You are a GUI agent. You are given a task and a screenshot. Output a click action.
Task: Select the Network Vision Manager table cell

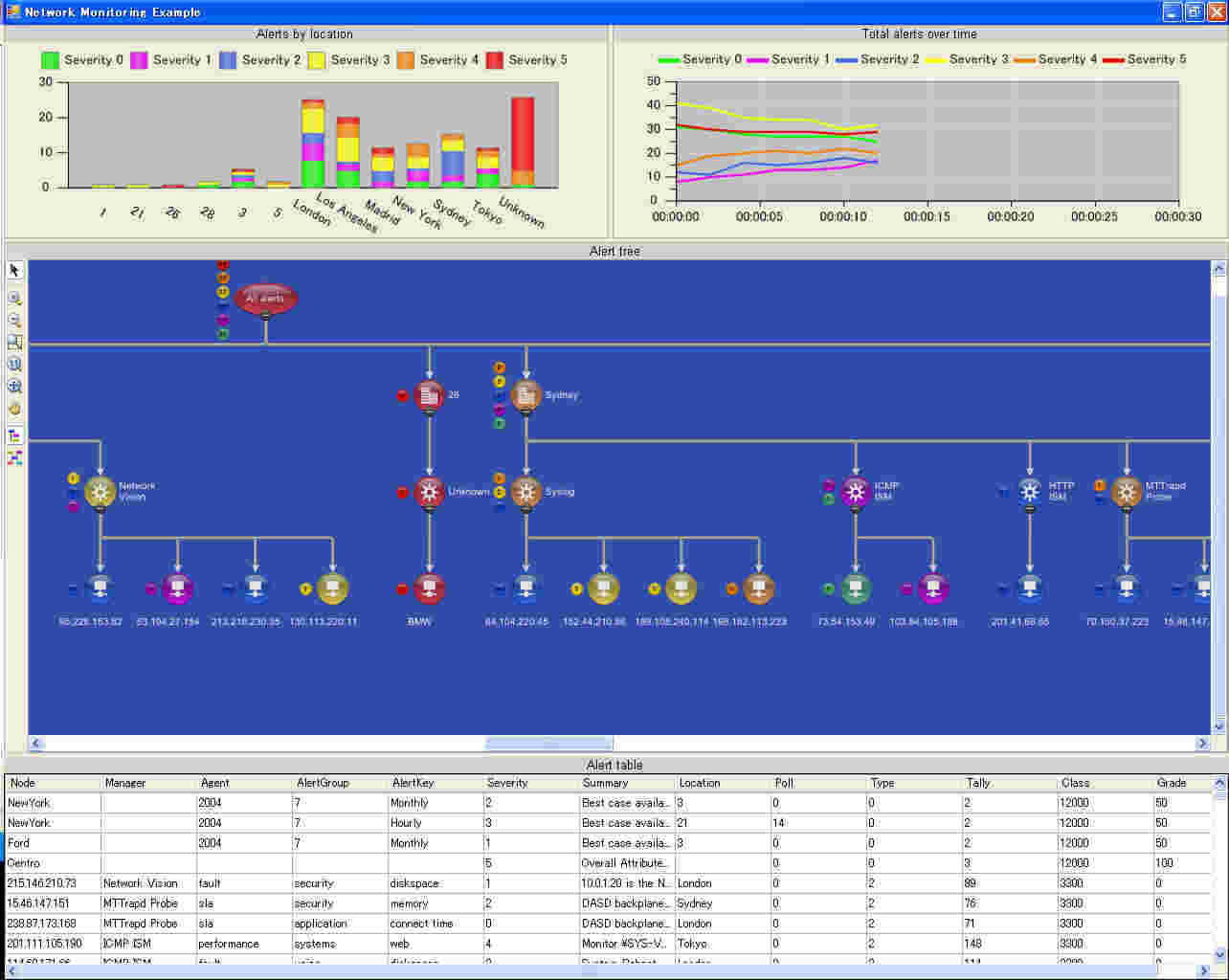point(148,883)
